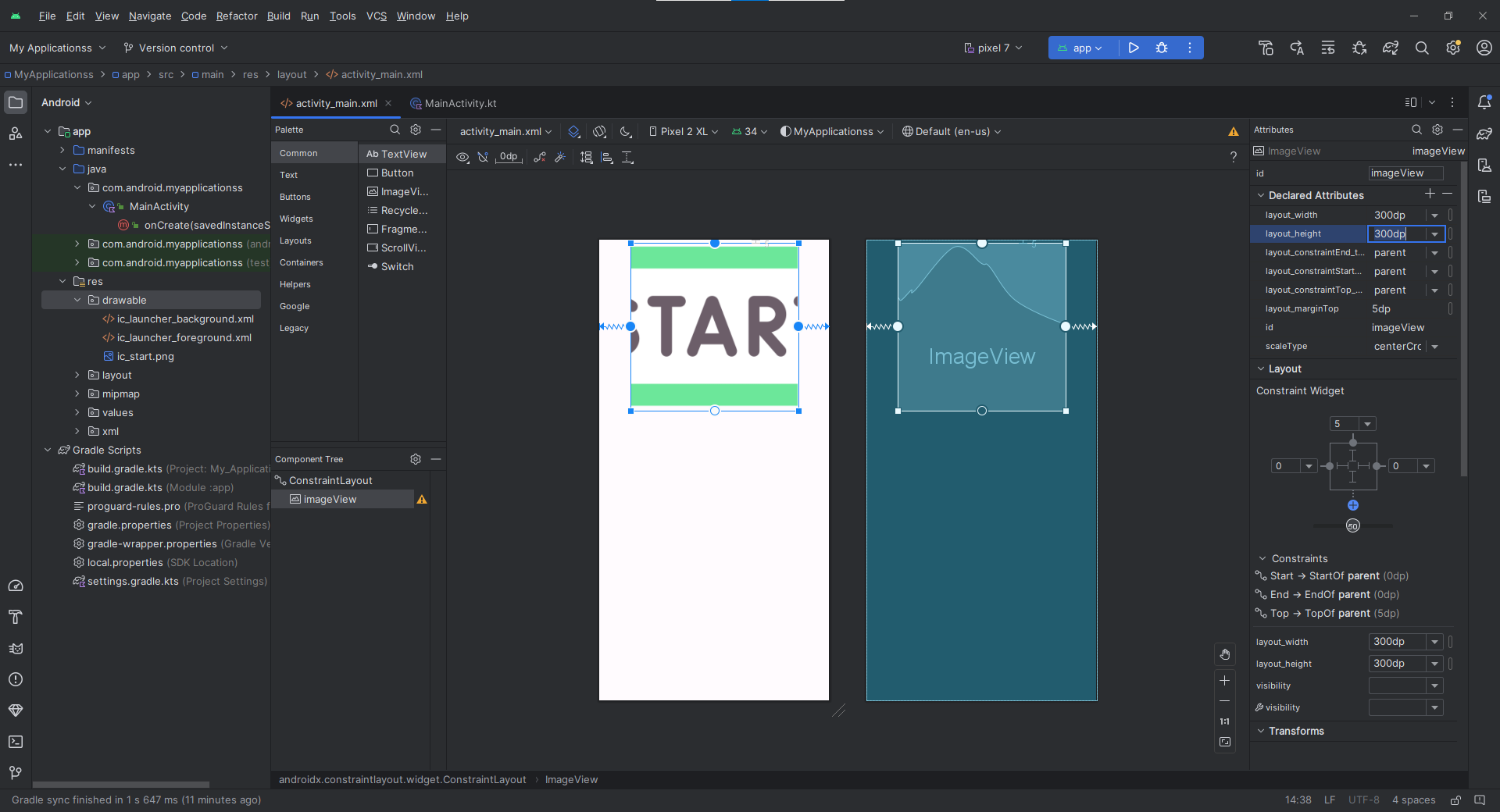Open the Problems tool window
Viewport: 1500px width, 812px height.
pos(16,679)
